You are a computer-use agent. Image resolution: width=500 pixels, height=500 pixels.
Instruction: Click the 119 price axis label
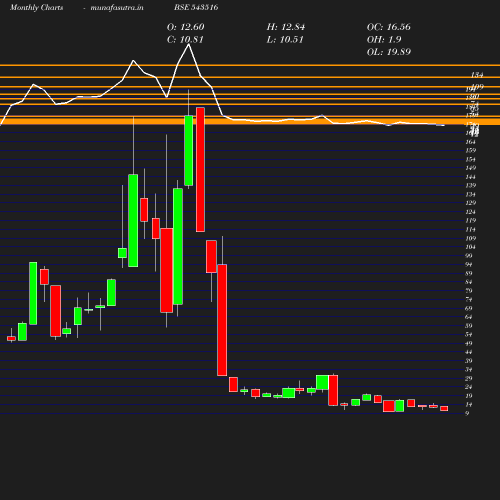[x=470, y=220]
